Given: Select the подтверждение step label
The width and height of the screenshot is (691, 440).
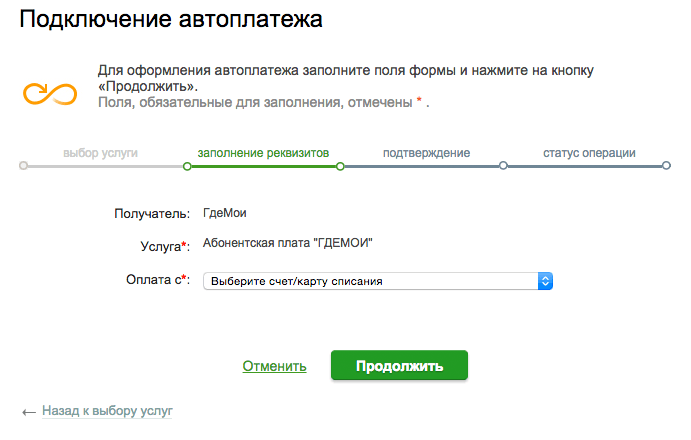Looking at the screenshot, I should (426, 153).
